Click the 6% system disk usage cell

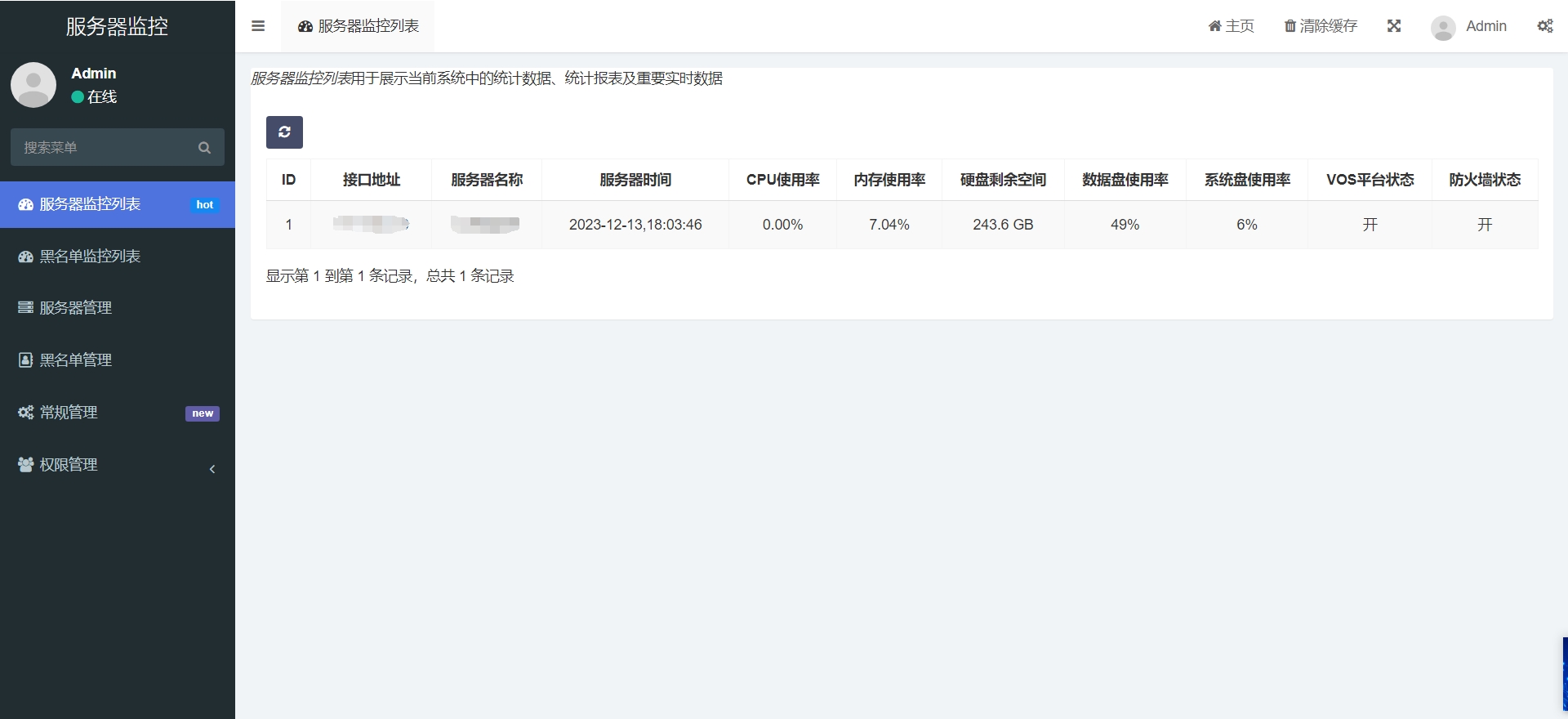1247,225
